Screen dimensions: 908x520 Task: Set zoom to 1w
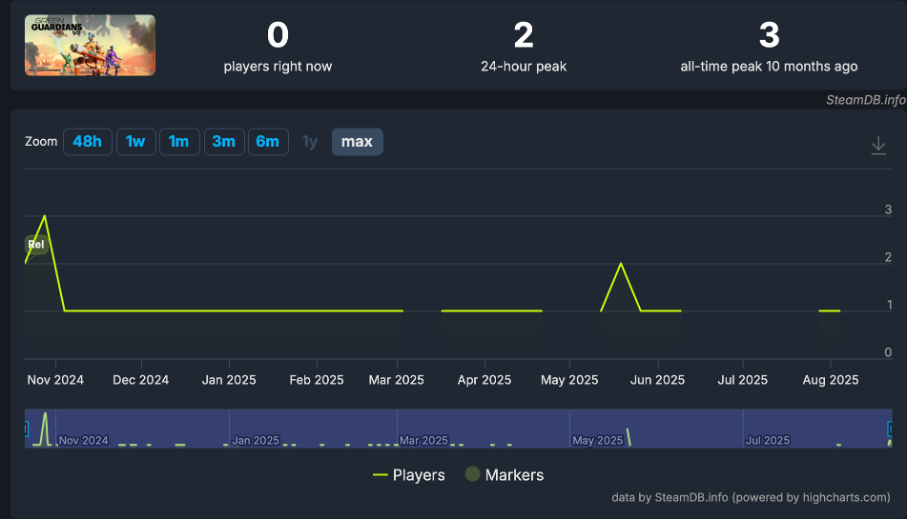click(136, 142)
